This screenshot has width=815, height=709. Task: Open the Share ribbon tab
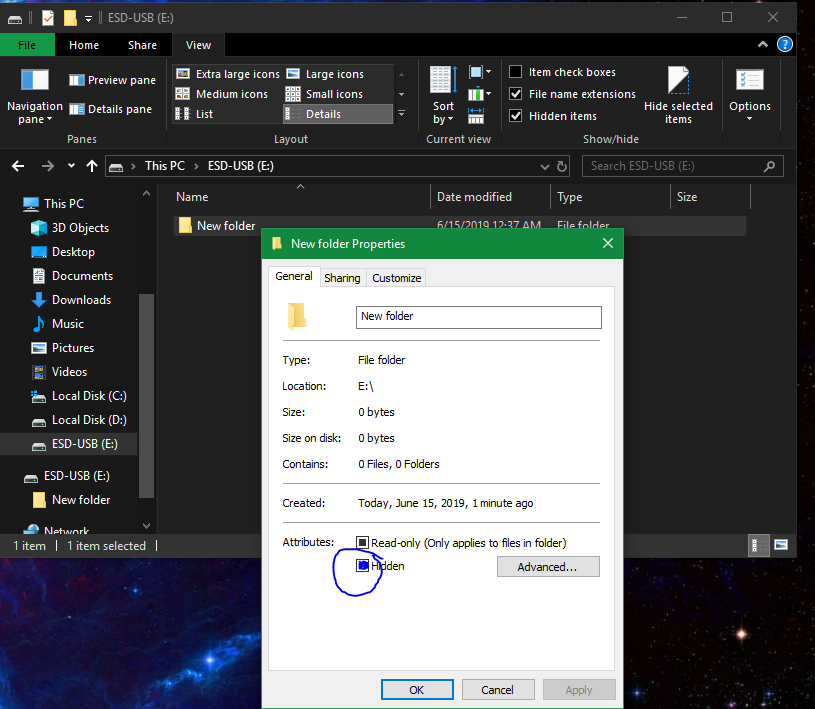coord(142,44)
